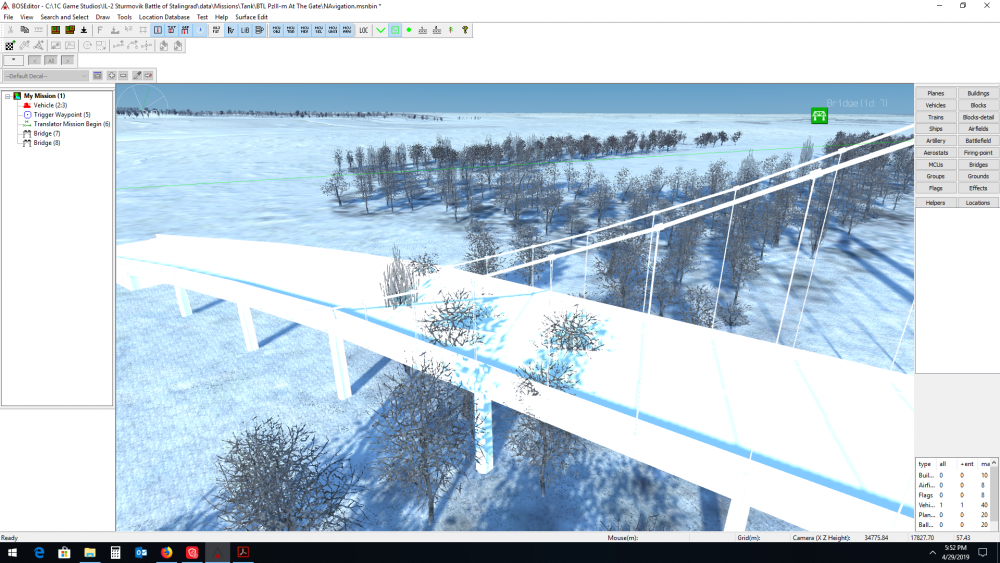This screenshot has width=1000, height=563.
Task: Open the Windows Start menu
Action: [x=12, y=552]
